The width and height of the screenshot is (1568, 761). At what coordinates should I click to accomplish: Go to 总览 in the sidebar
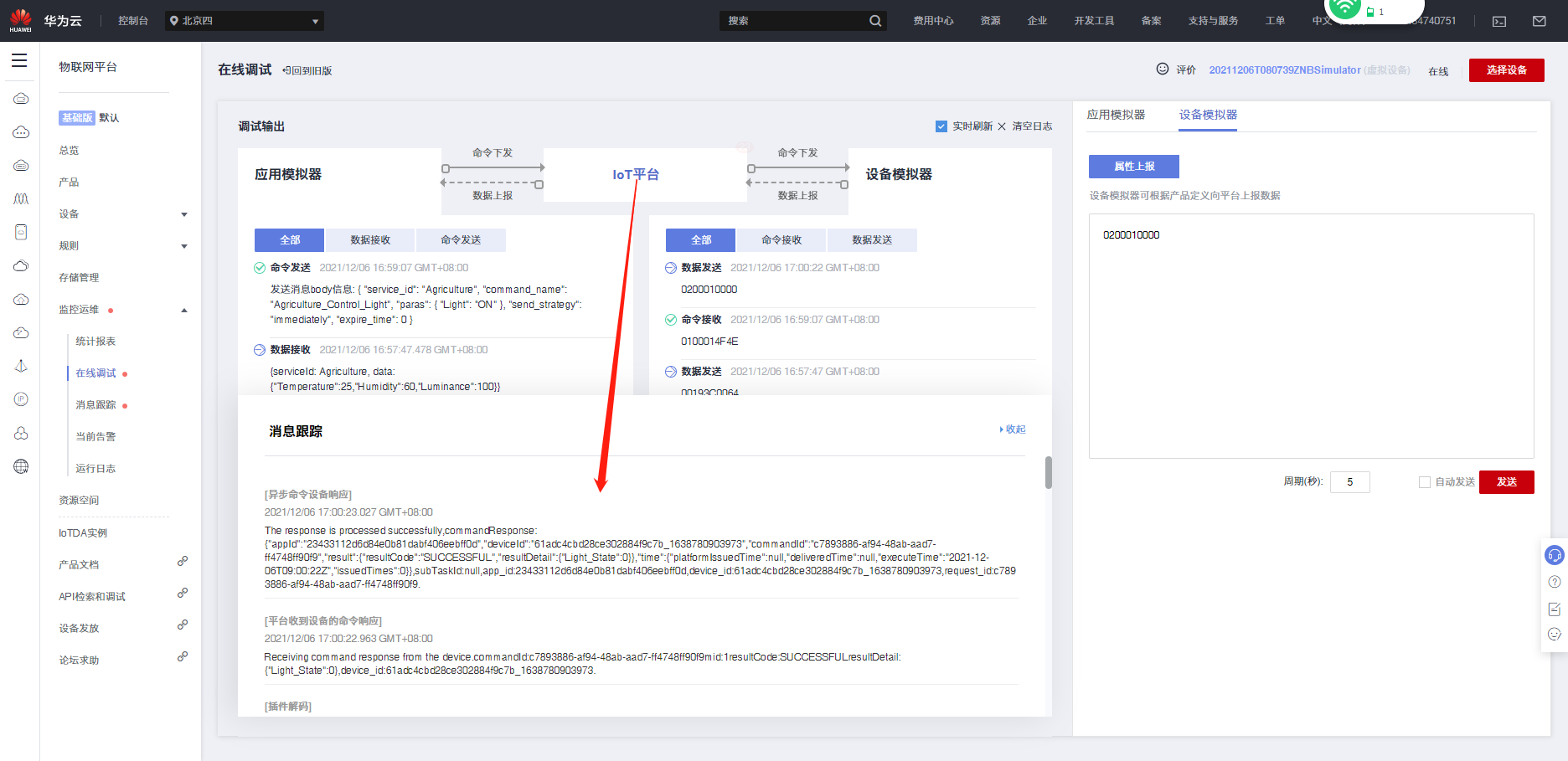[69, 151]
